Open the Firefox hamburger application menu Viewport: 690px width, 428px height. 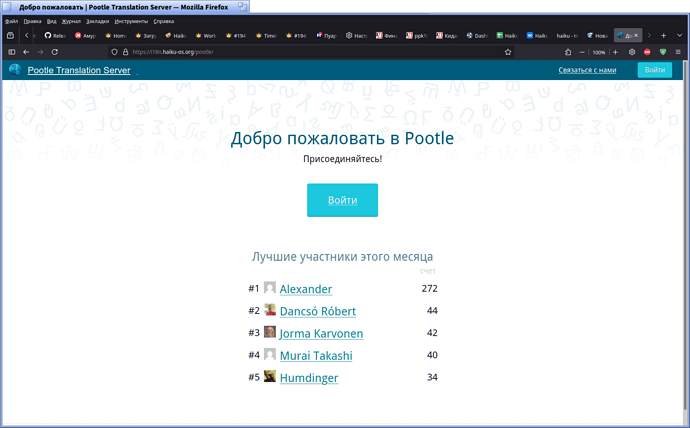click(x=679, y=52)
